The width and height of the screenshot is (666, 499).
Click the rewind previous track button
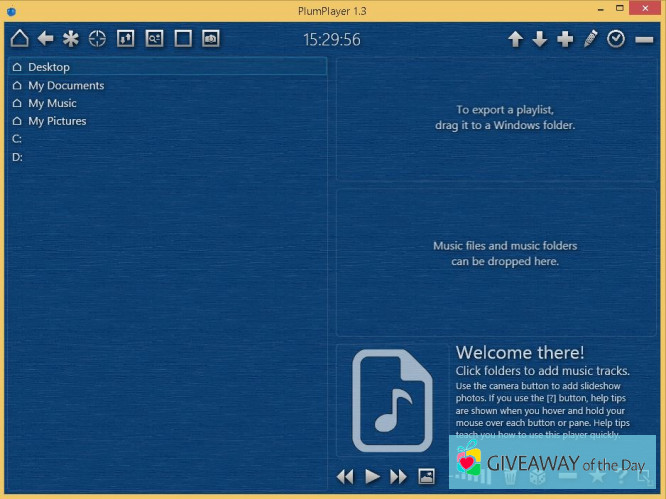point(345,477)
